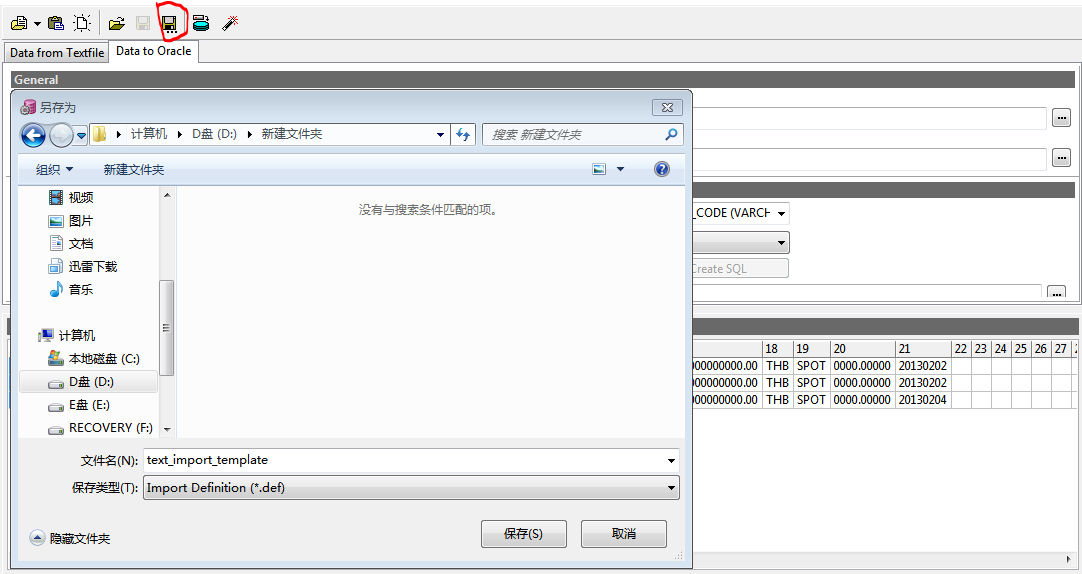Click the paste from clipboard toolbar icon
The width and height of the screenshot is (1082, 574).
click(x=56, y=23)
